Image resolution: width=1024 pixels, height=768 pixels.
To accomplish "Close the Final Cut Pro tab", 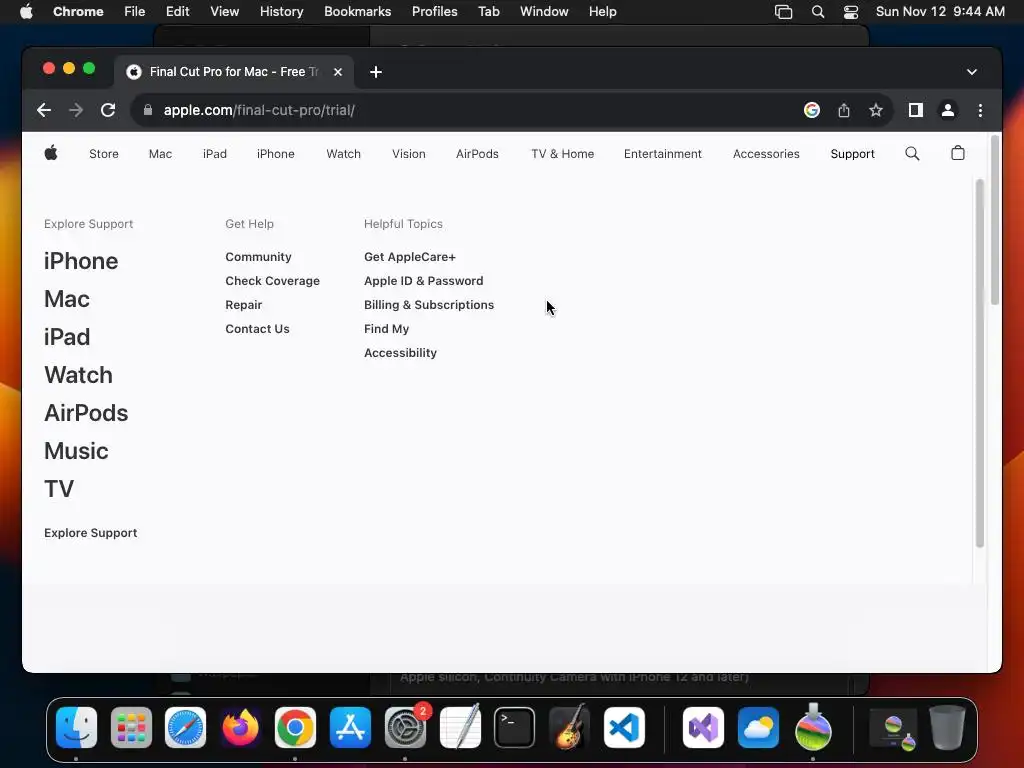I will tap(338, 72).
